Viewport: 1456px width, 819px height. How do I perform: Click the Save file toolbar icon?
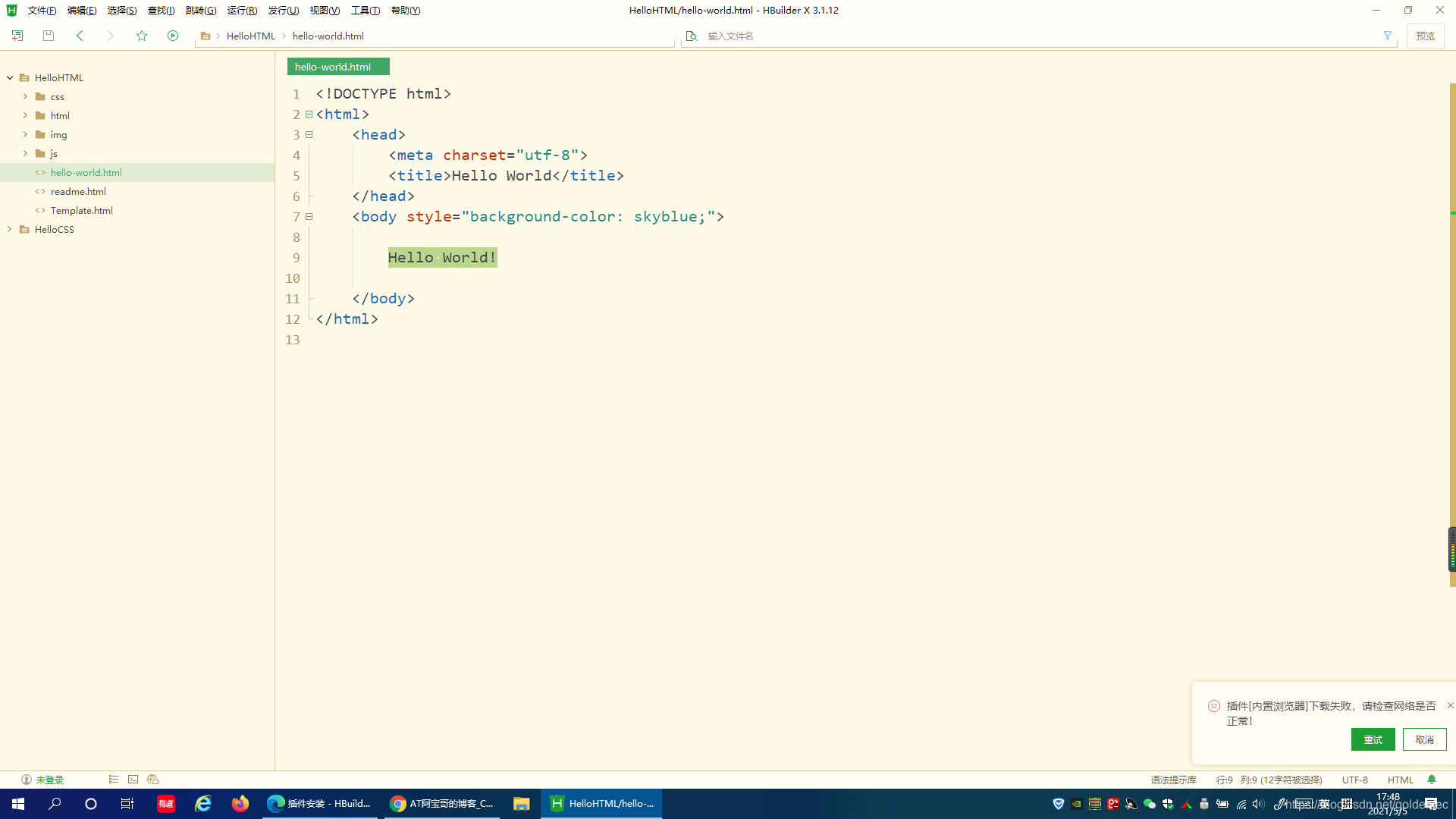[x=49, y=36]
